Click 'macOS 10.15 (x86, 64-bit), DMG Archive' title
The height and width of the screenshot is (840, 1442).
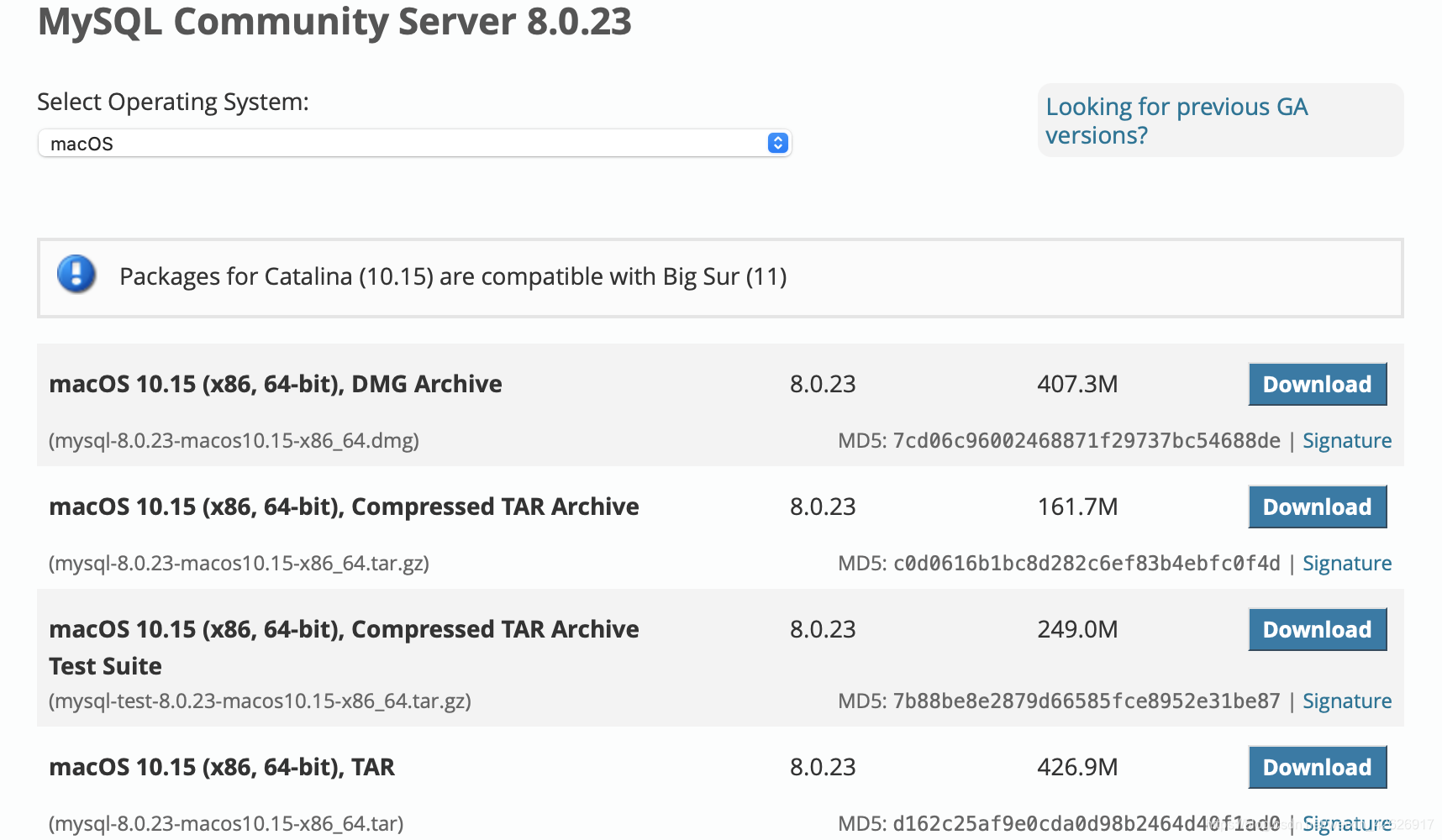coord(276,384)
